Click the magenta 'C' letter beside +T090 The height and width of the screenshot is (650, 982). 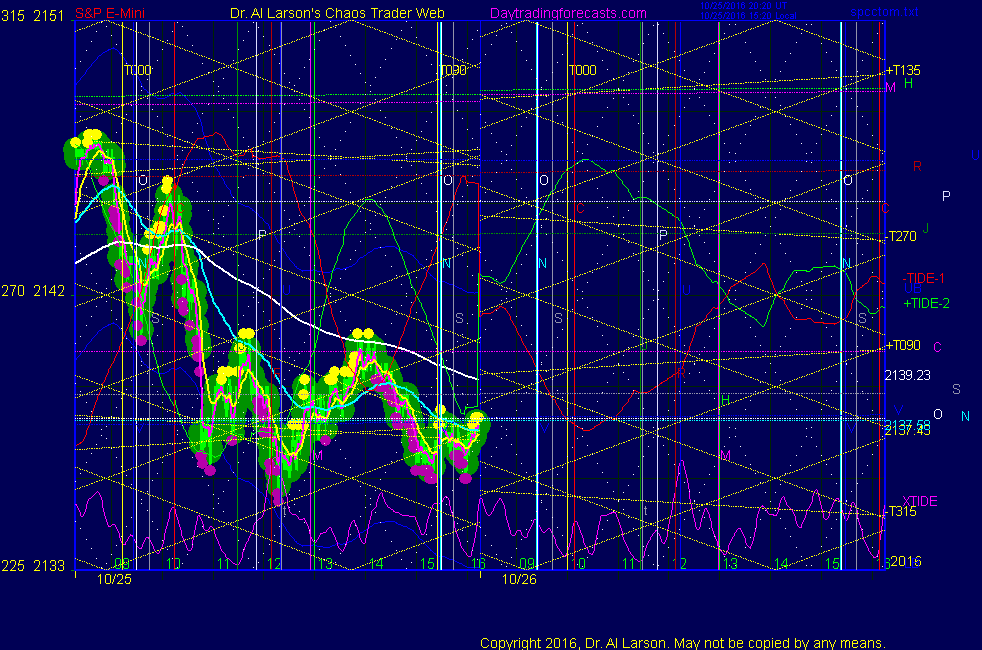tap(938, 347)
